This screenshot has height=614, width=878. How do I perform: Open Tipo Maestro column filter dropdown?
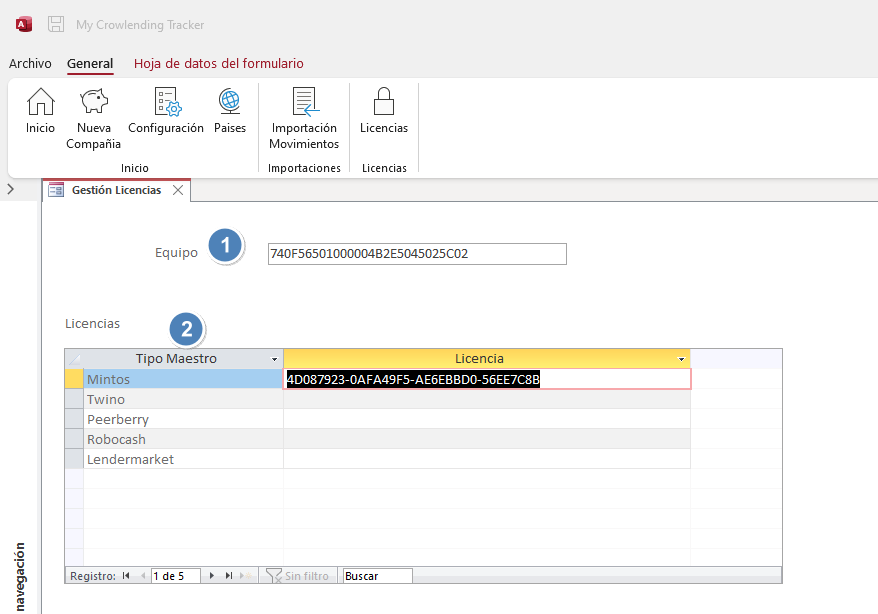point(275,359)
